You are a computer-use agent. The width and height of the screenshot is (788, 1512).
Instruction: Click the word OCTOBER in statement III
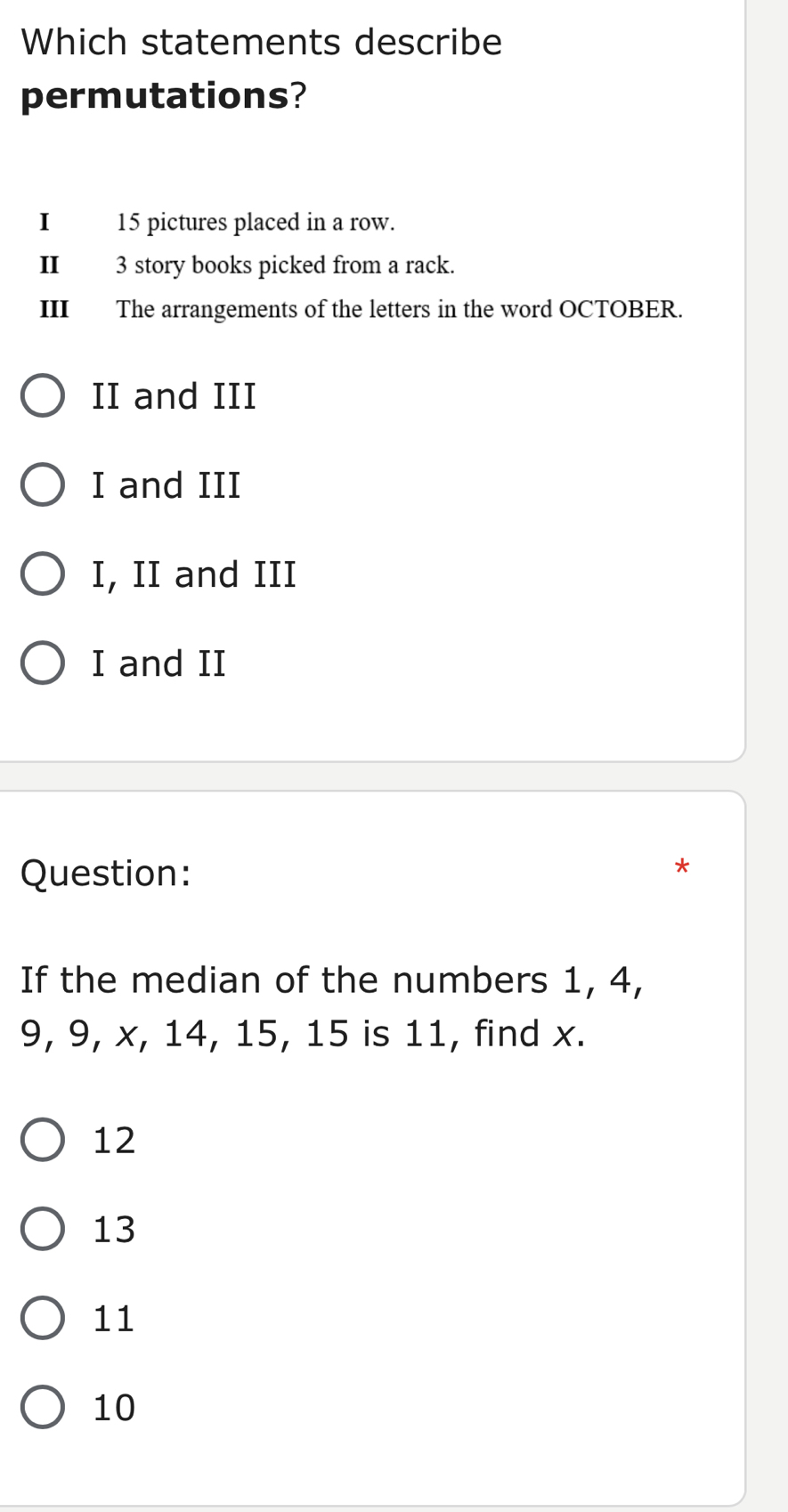point(618,309)
